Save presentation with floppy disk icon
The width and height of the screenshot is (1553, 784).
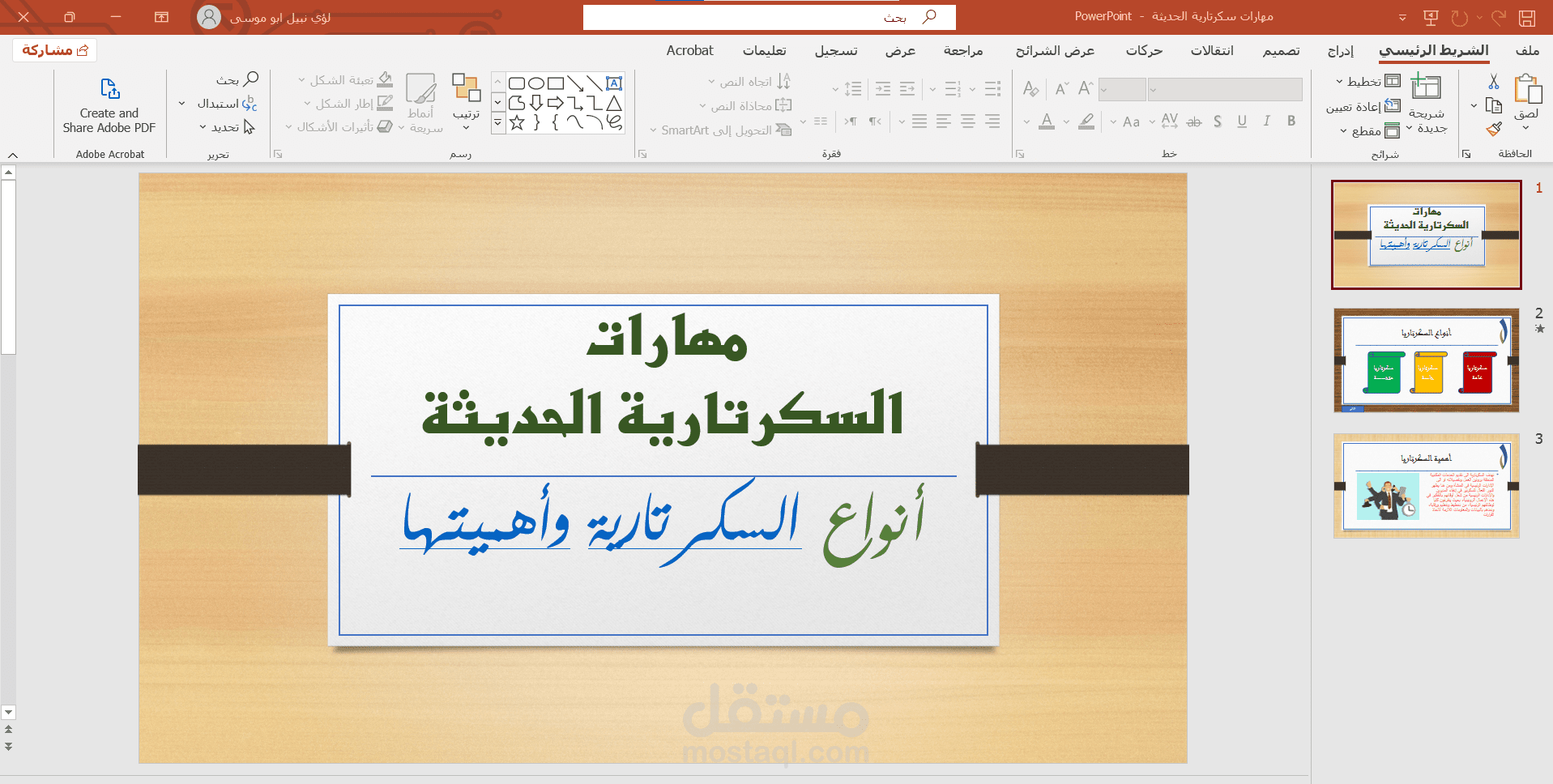1527,18
